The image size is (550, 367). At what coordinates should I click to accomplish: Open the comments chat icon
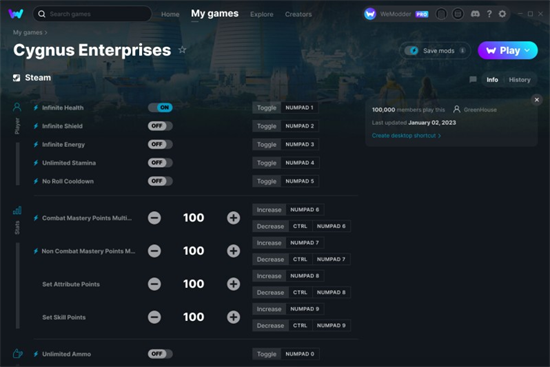click(x=473, y=80)
